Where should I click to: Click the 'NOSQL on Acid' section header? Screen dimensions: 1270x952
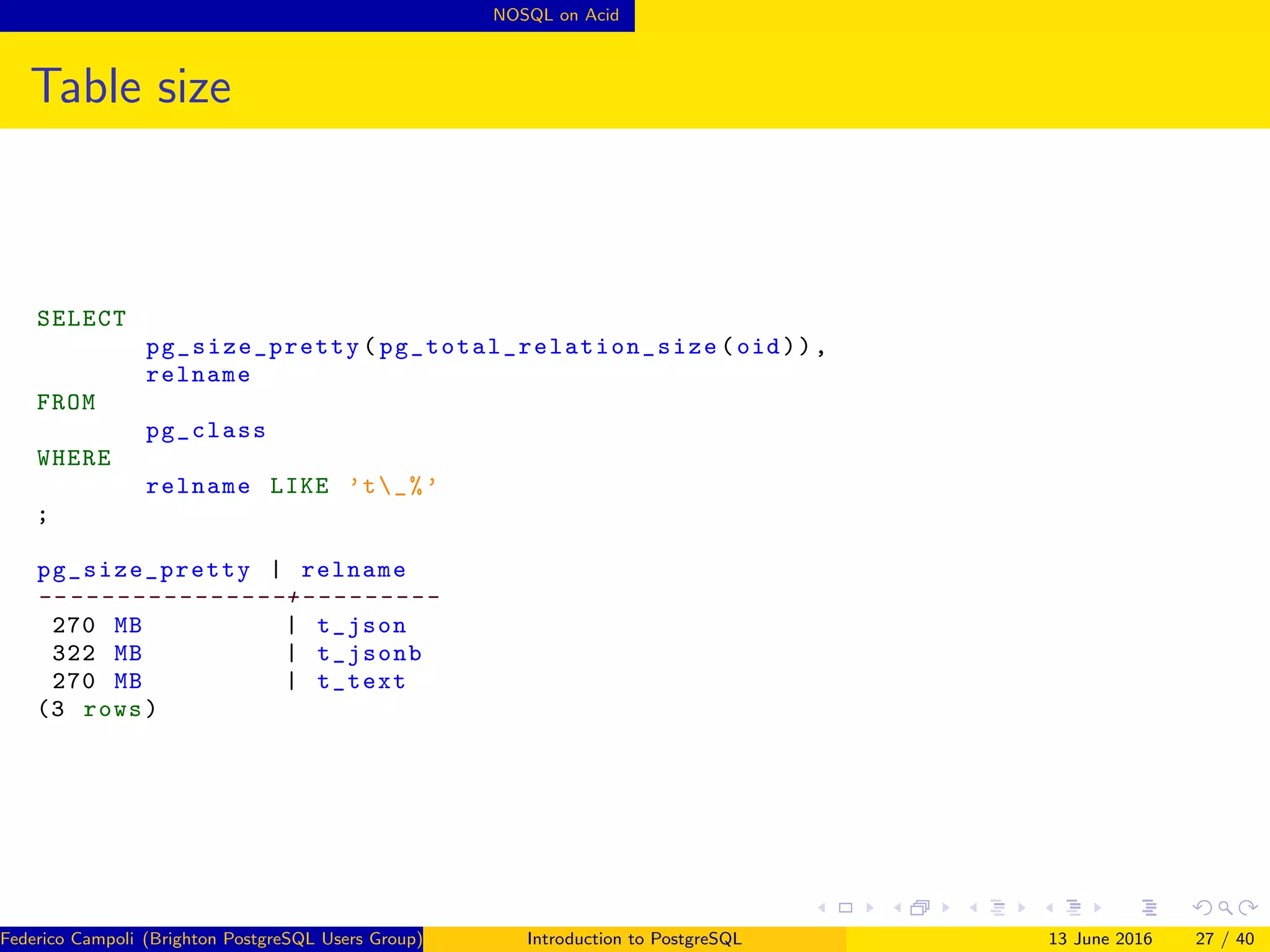556,15
